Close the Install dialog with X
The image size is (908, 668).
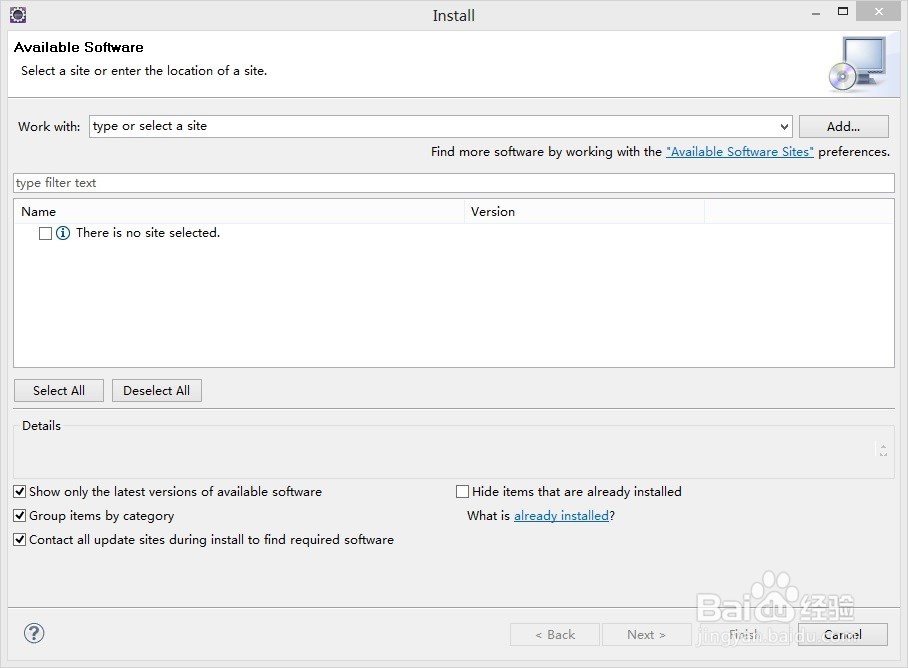click(878, 12)
